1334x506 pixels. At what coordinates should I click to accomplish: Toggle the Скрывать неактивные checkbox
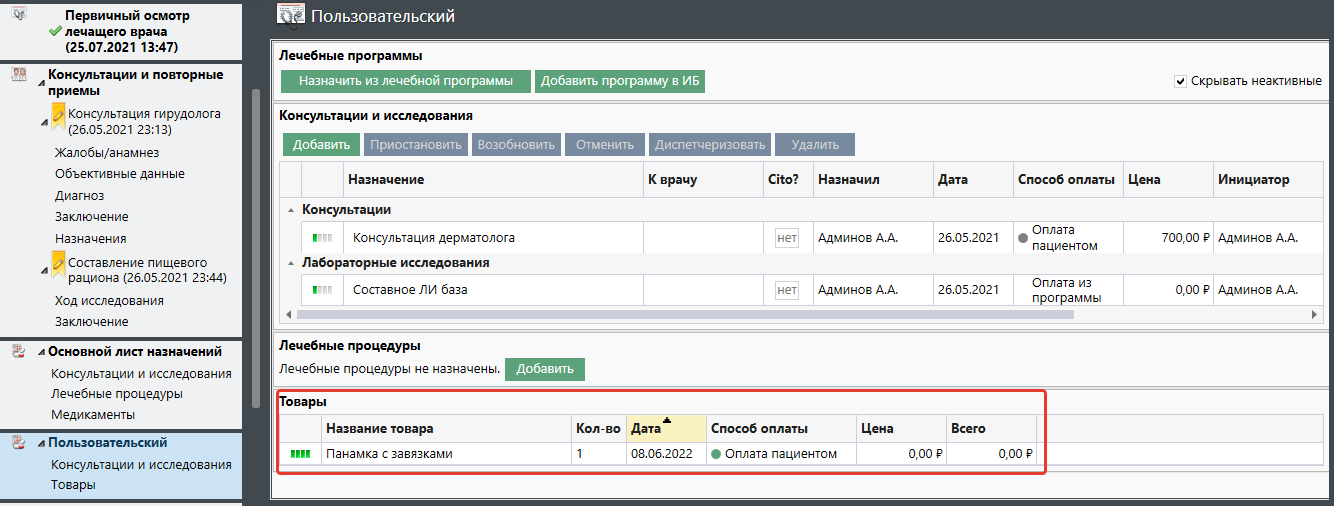click(x=1180, y=81)
